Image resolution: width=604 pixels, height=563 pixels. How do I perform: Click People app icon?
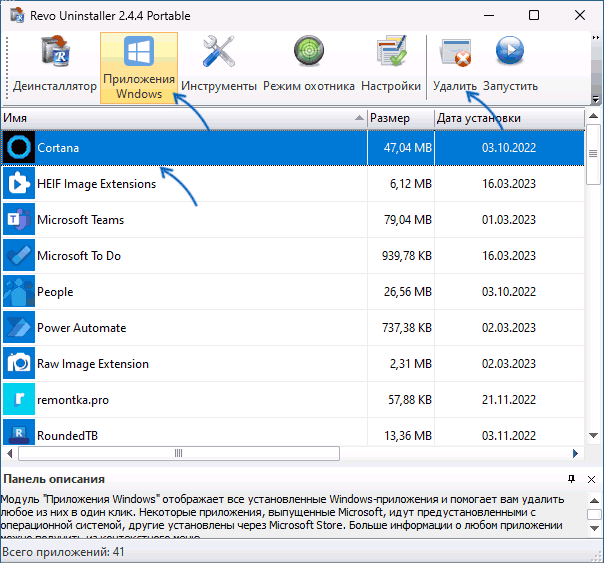pyautogui.click(x=19, y=292)
